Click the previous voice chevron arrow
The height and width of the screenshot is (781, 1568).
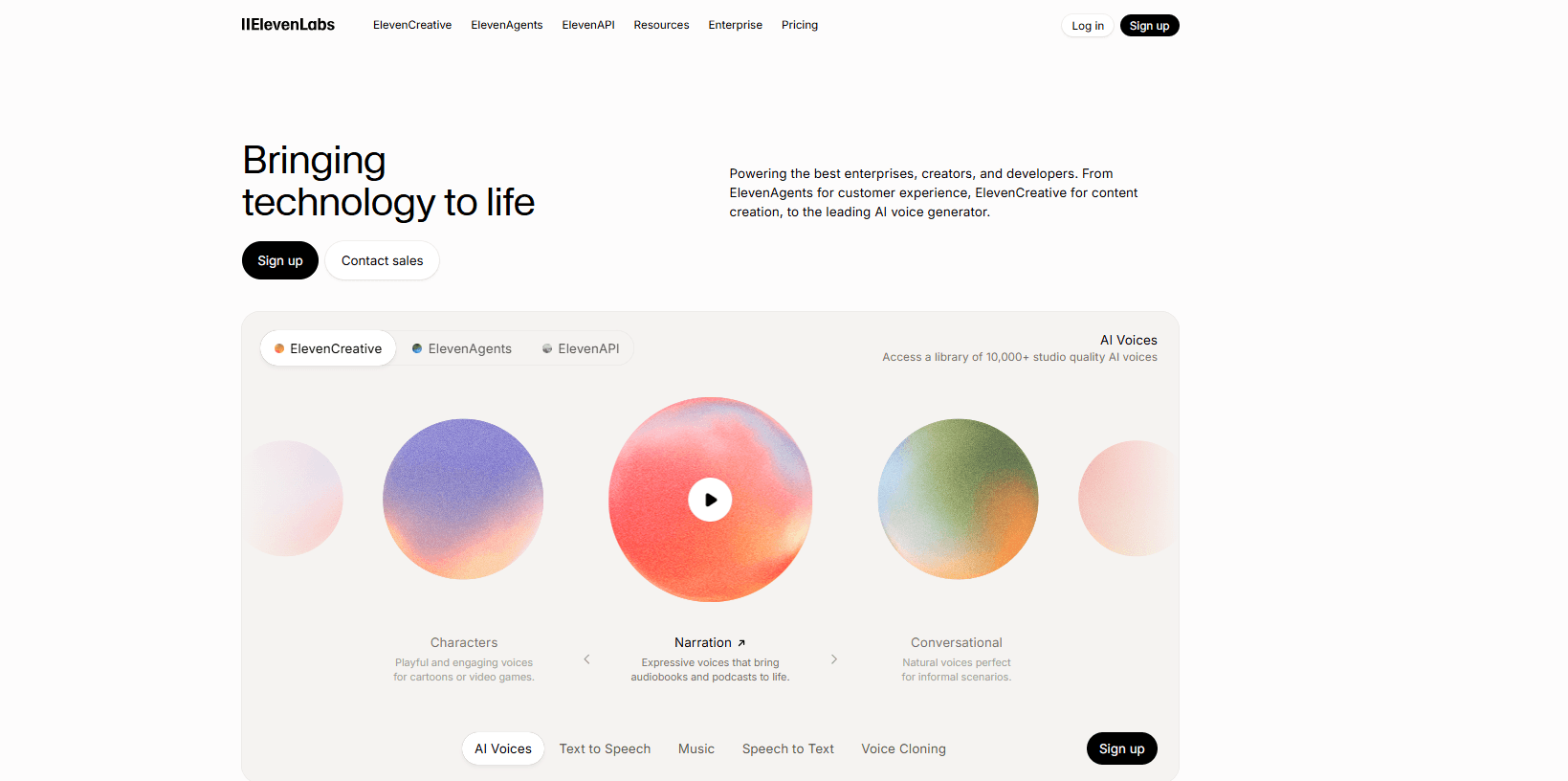point(586,659)
